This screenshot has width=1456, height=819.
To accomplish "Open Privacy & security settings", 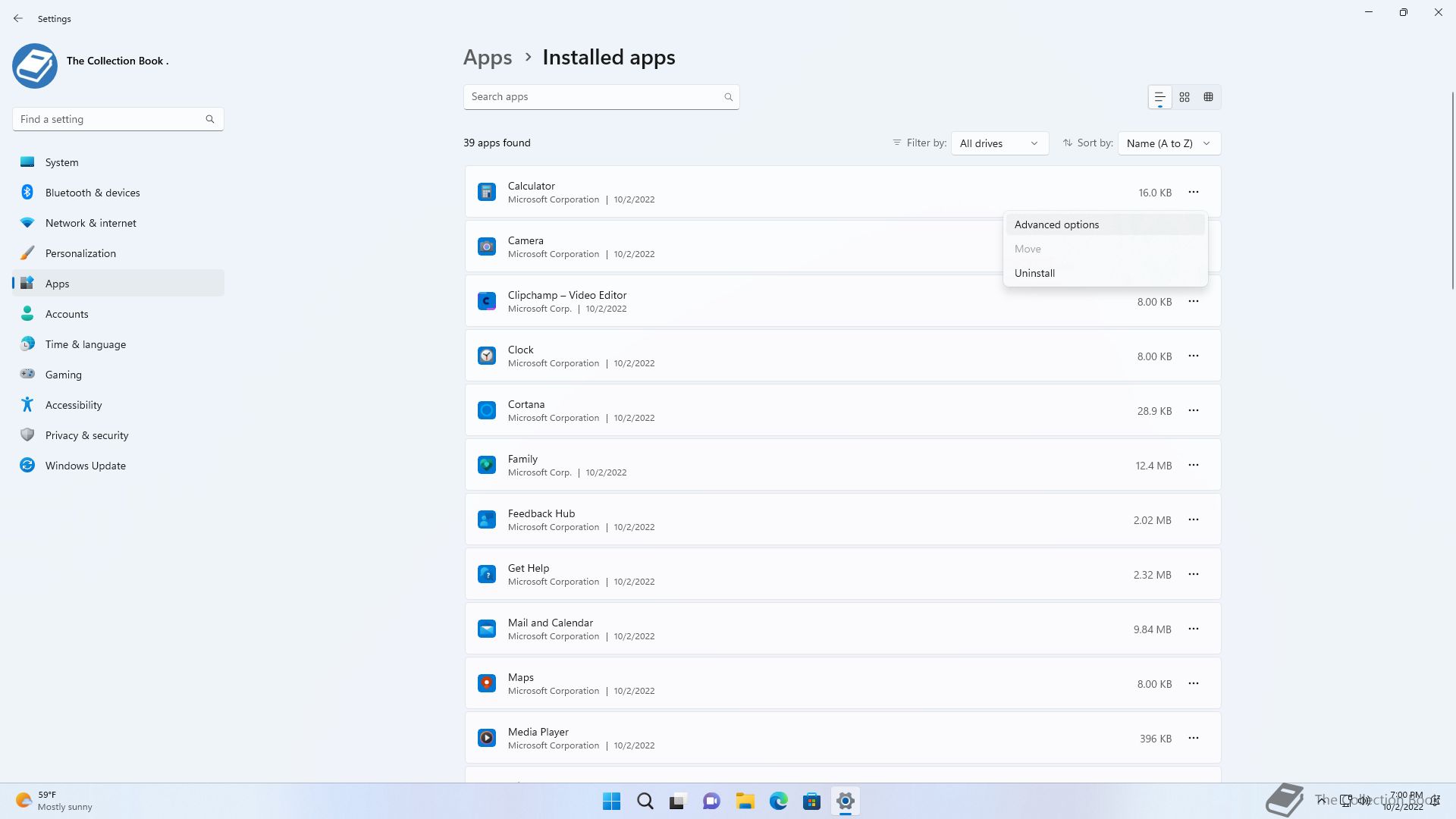I will point(86,435).
